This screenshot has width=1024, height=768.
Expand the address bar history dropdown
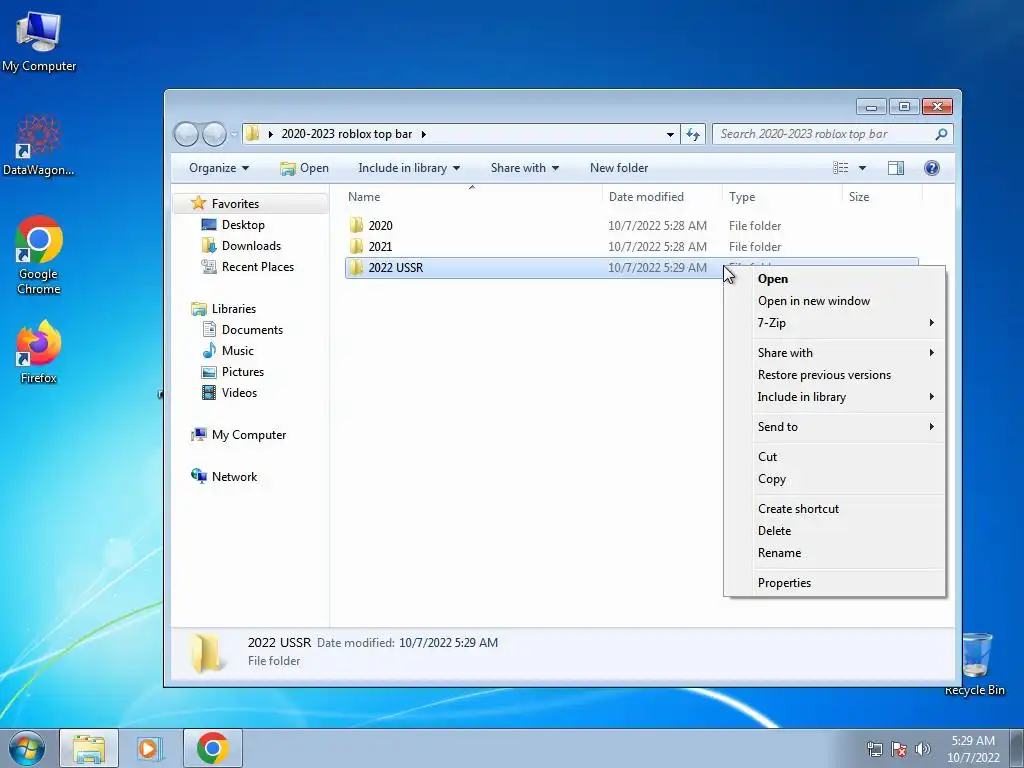pos(670,135)
